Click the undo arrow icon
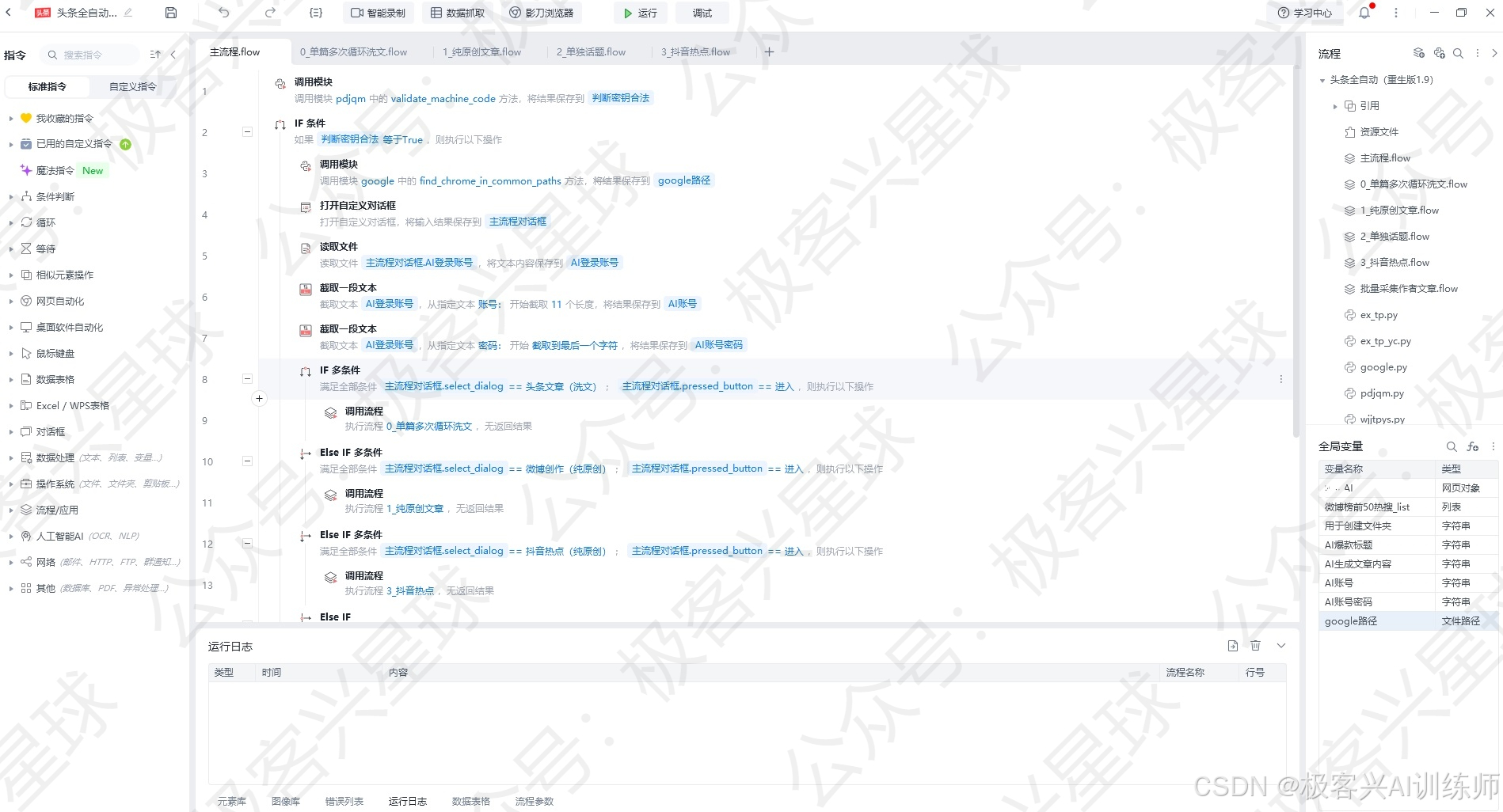Viewport: 1503px width, 812px height. coord(224,13)
